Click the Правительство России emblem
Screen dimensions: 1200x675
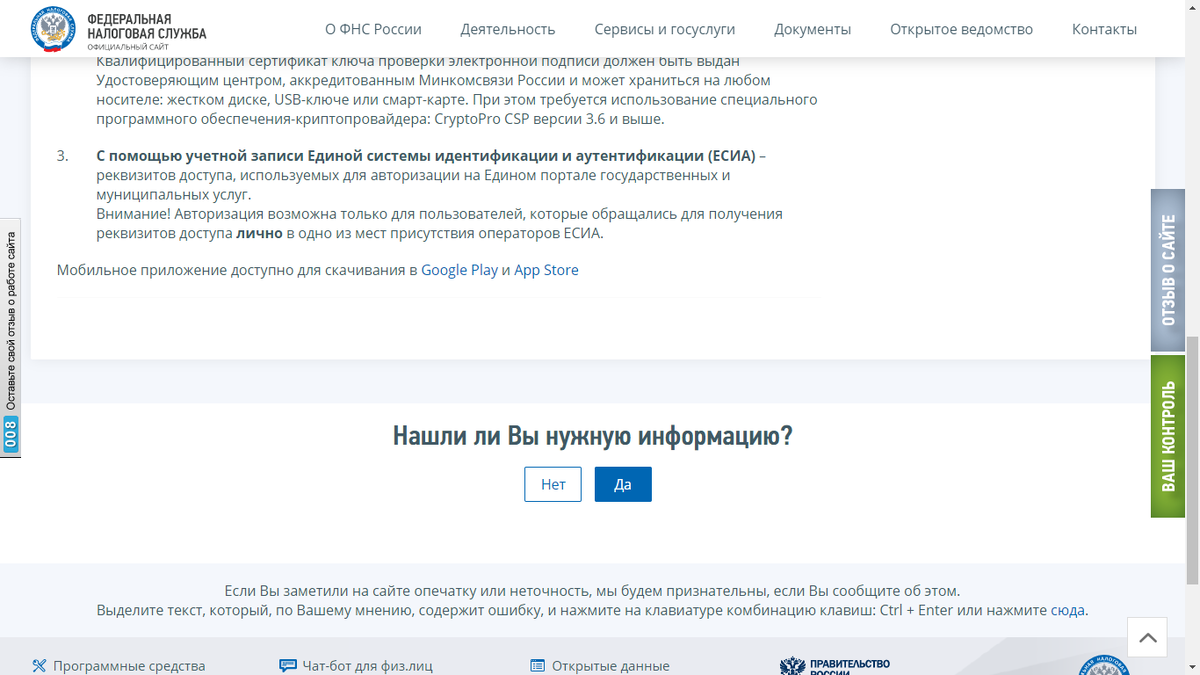(x=793, y=664)
